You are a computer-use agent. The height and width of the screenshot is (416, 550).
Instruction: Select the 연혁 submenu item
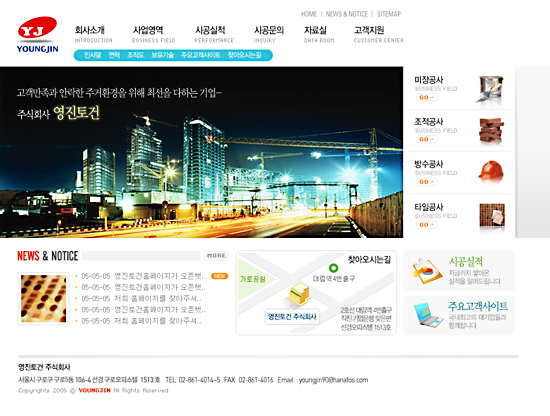(x=114, y=55)
